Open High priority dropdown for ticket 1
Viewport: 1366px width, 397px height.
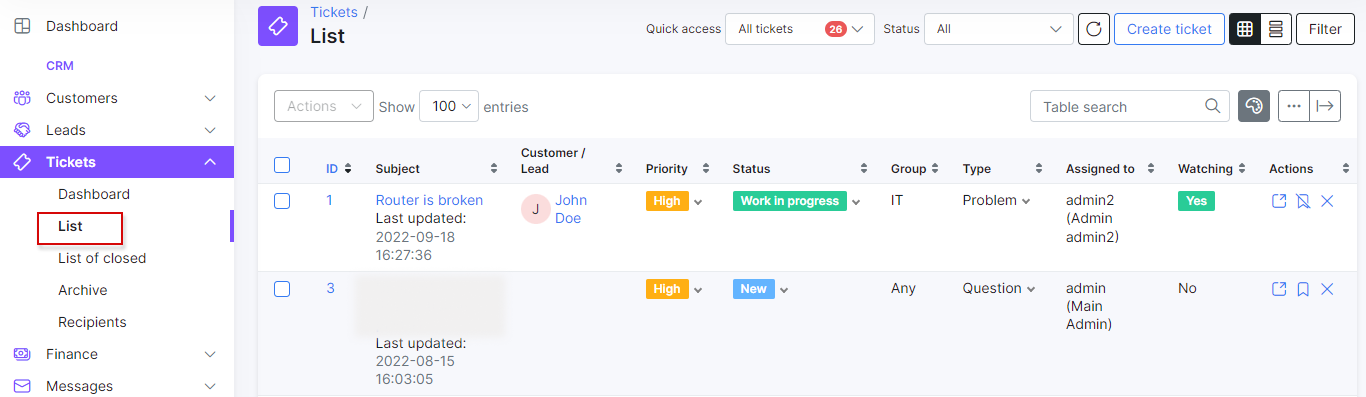click(698, 202)
